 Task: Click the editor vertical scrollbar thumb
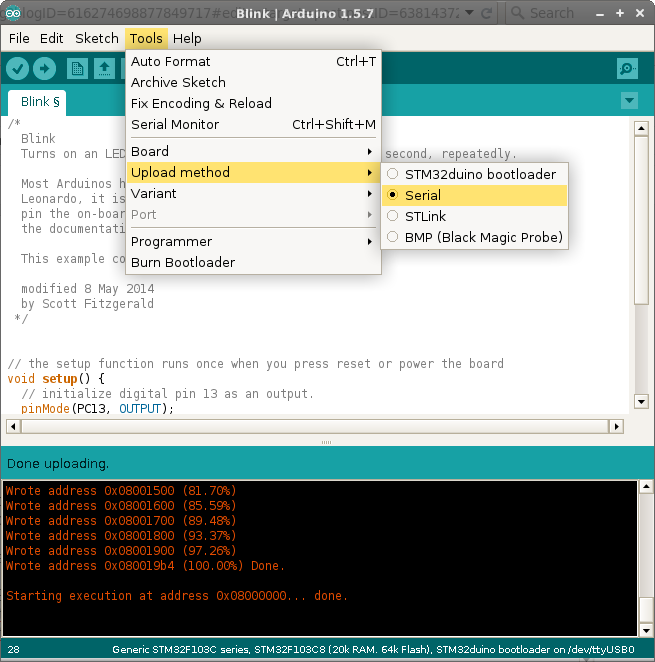click(641, 220)
